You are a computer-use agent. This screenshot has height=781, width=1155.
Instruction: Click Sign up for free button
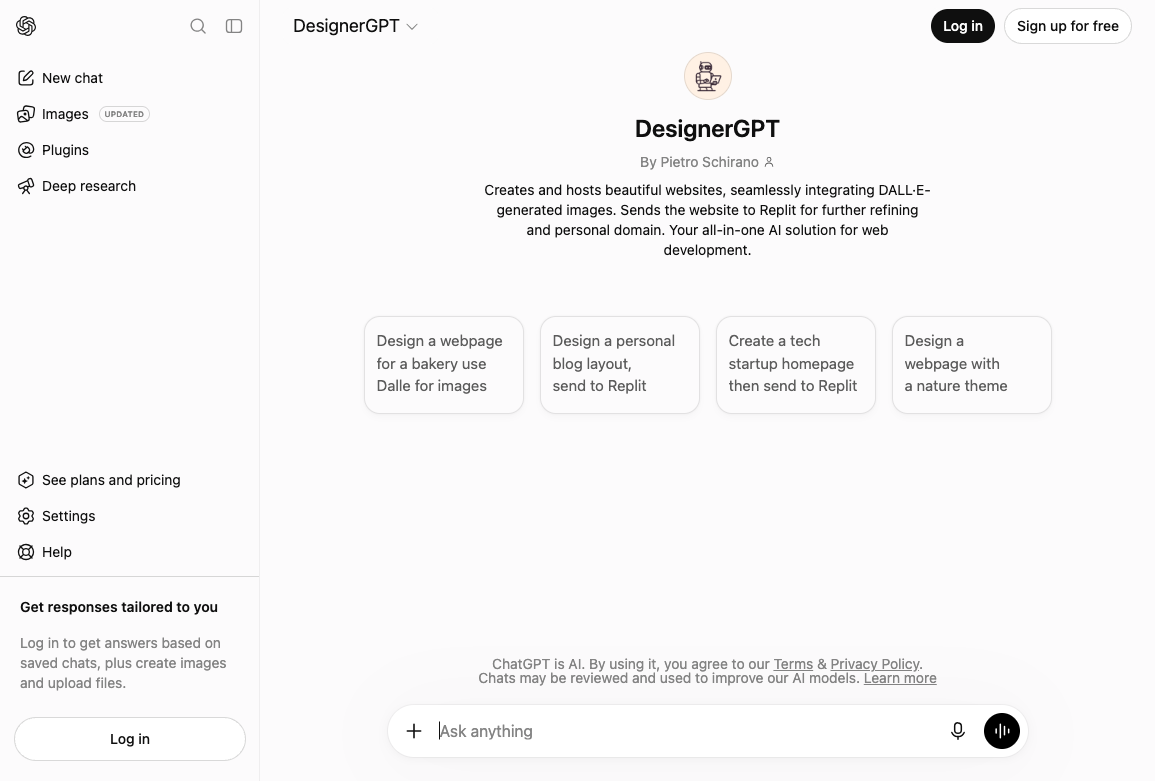pos(1067,26)
